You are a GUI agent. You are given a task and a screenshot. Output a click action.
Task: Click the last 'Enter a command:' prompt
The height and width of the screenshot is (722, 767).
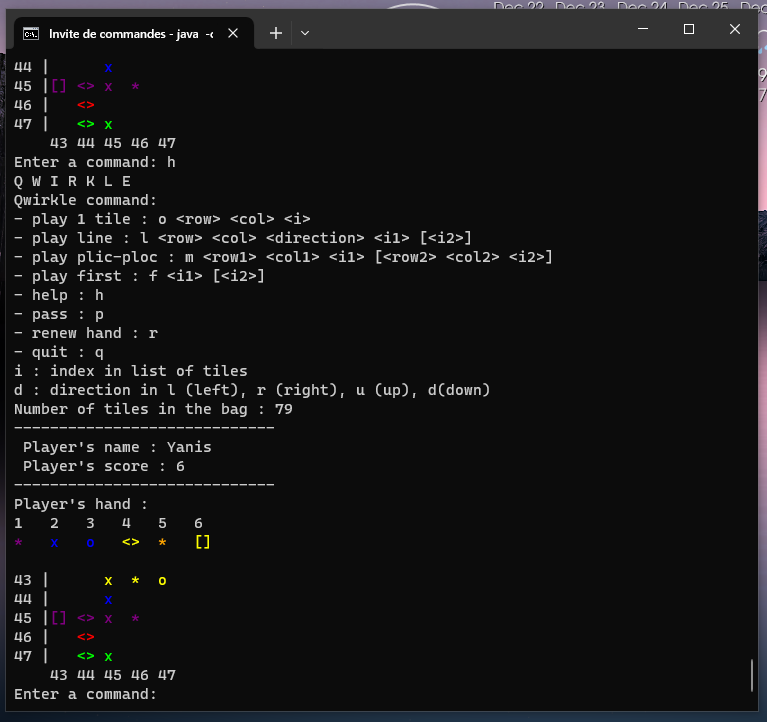(x=85, y=694)
